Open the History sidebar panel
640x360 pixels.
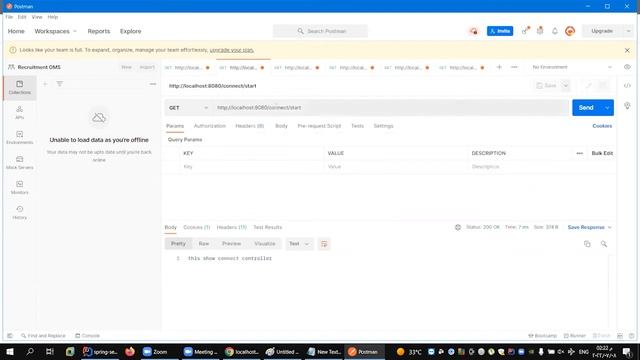coord(20,212)
